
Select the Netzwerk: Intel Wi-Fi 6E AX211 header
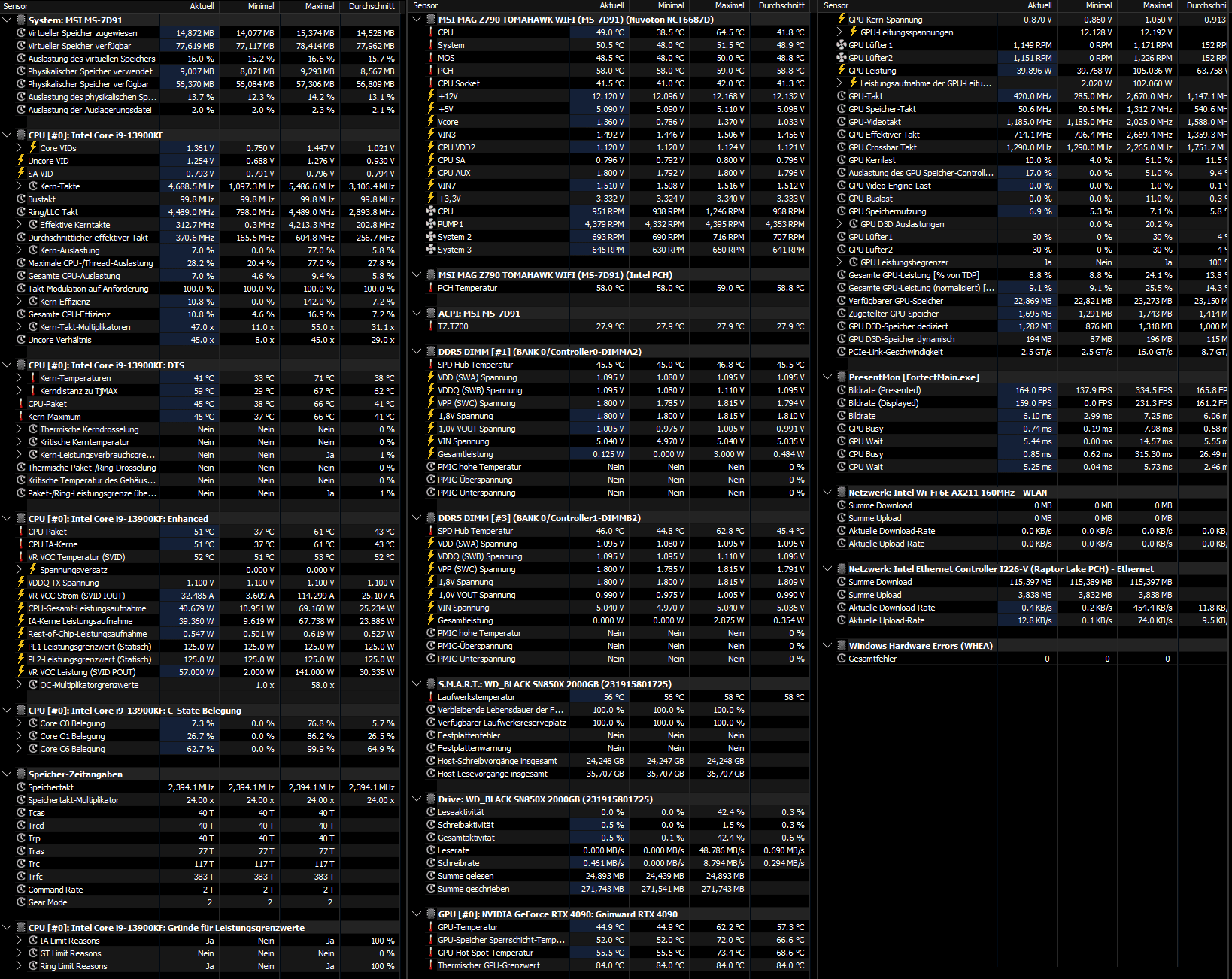pos(948,493)
